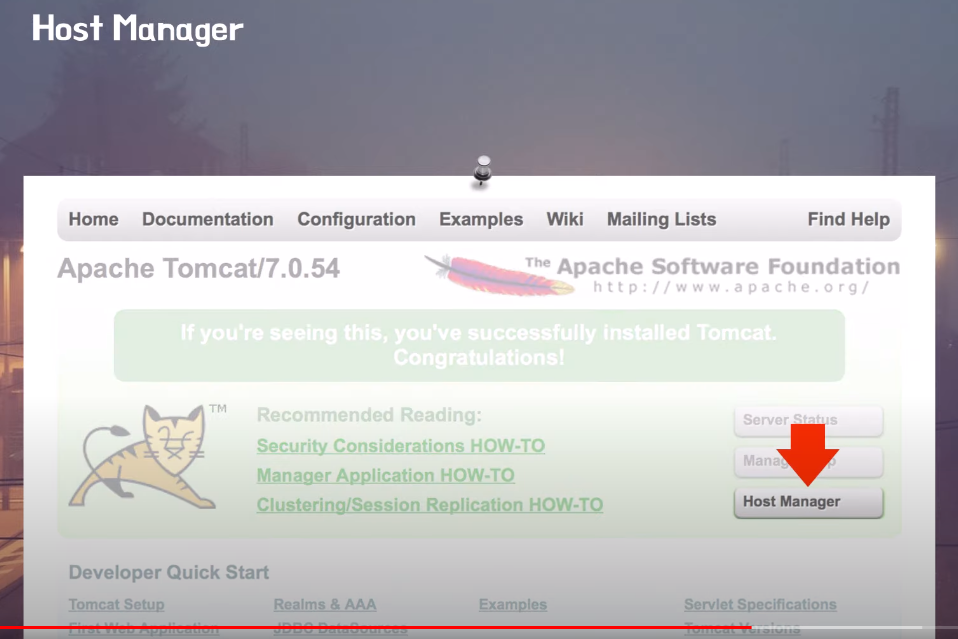Open the Documentation nav item
The image size is (958, 639).
coord(208,219)
